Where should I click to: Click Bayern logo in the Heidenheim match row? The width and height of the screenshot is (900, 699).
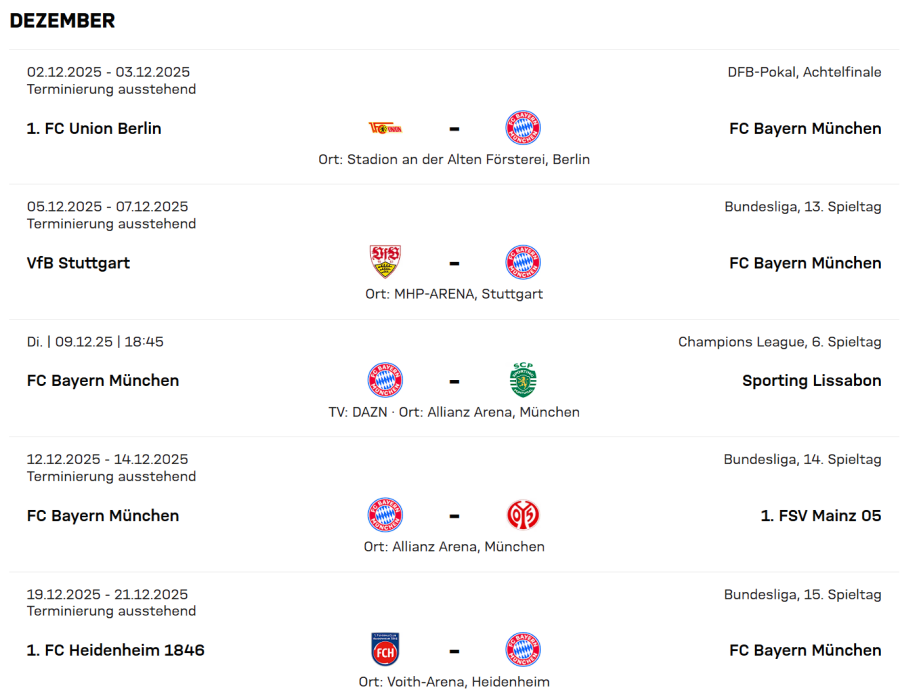pos(523,650)
